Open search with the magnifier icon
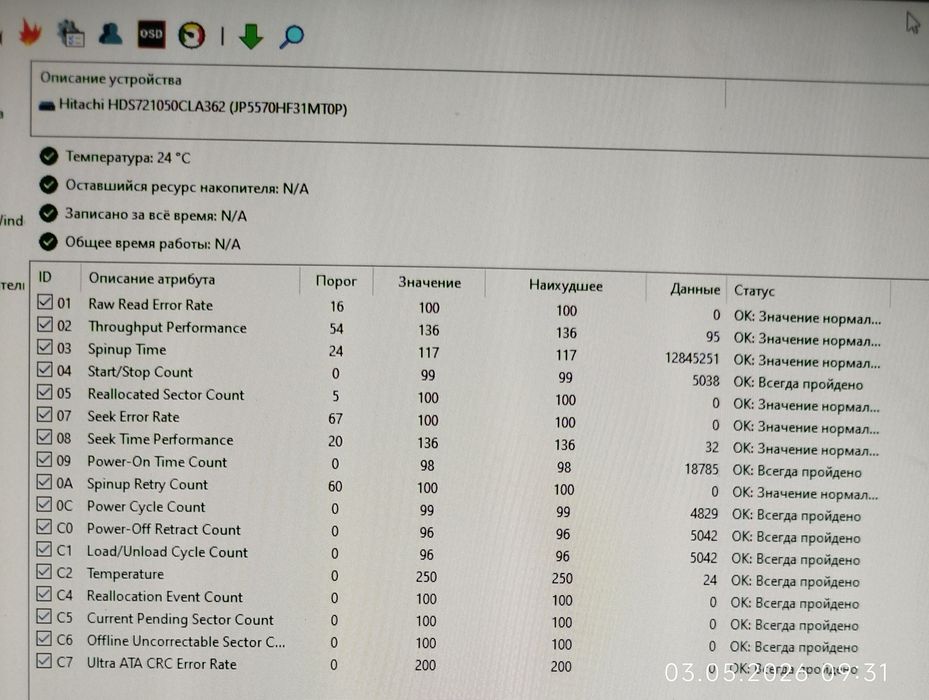This screenshot has height=700, width=929. [291, 36]
